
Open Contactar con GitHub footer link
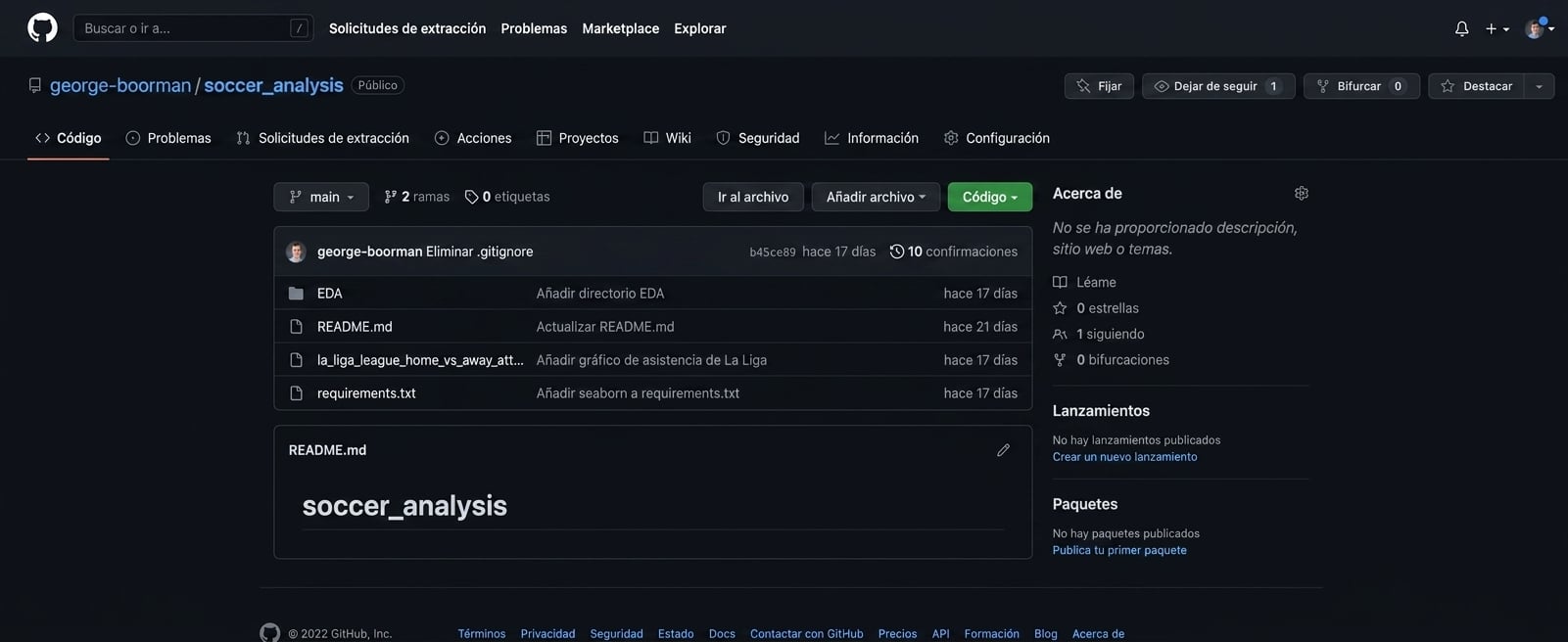807,634
